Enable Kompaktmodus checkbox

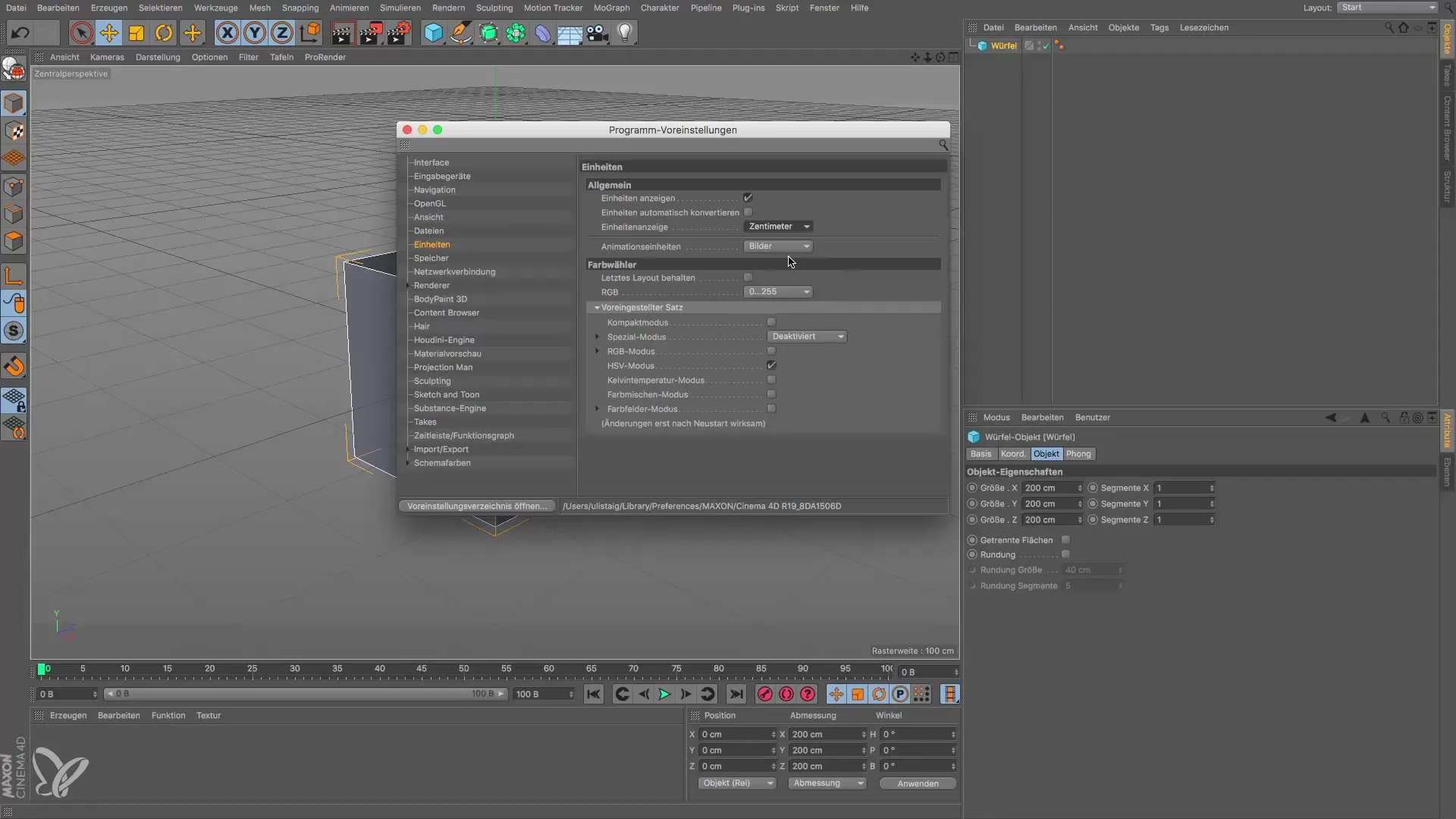771,322
